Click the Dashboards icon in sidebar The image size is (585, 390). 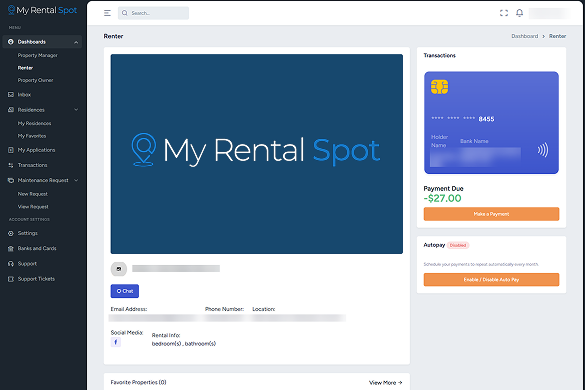(x=11, y=42)
